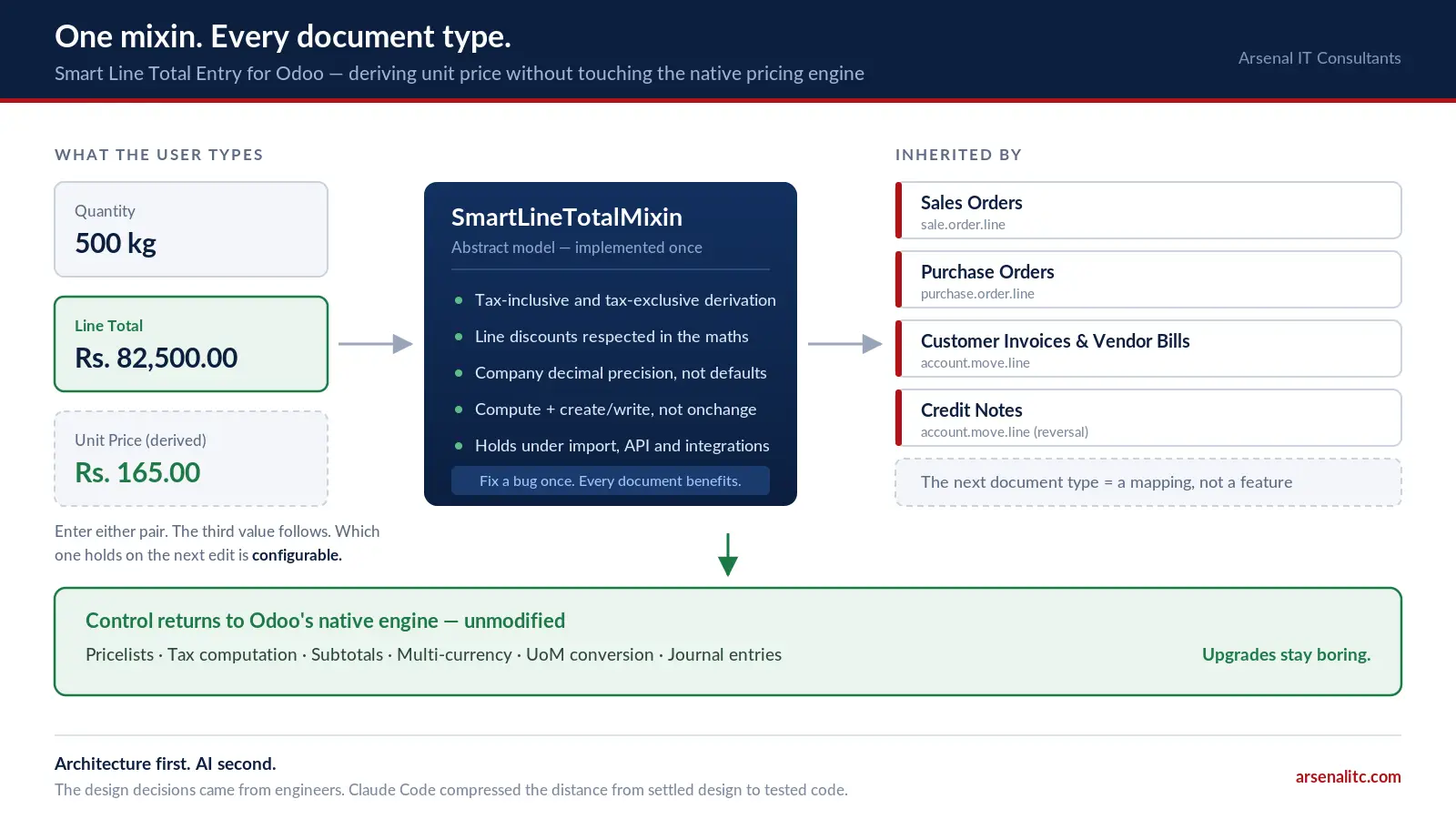
Task: Click the Smart Line Total Entry for Odoo subtitle
Action: pos(460,73)
